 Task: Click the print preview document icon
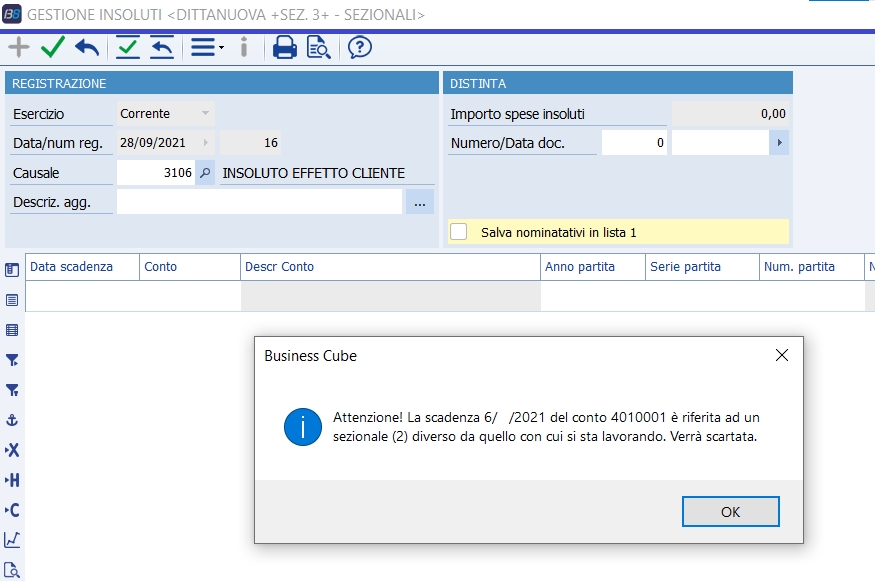[x=319, y=47]
